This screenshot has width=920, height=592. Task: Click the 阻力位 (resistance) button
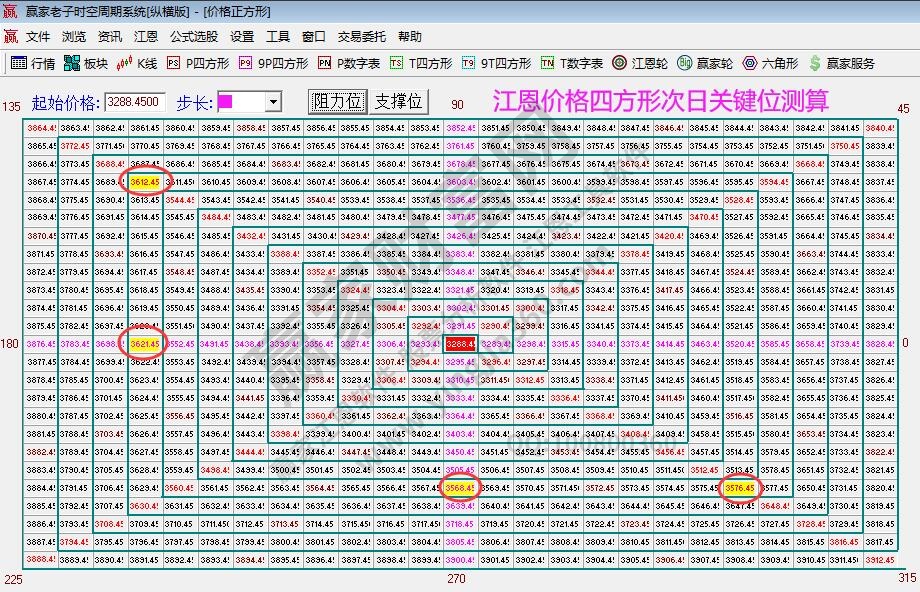tap(339, 101)
